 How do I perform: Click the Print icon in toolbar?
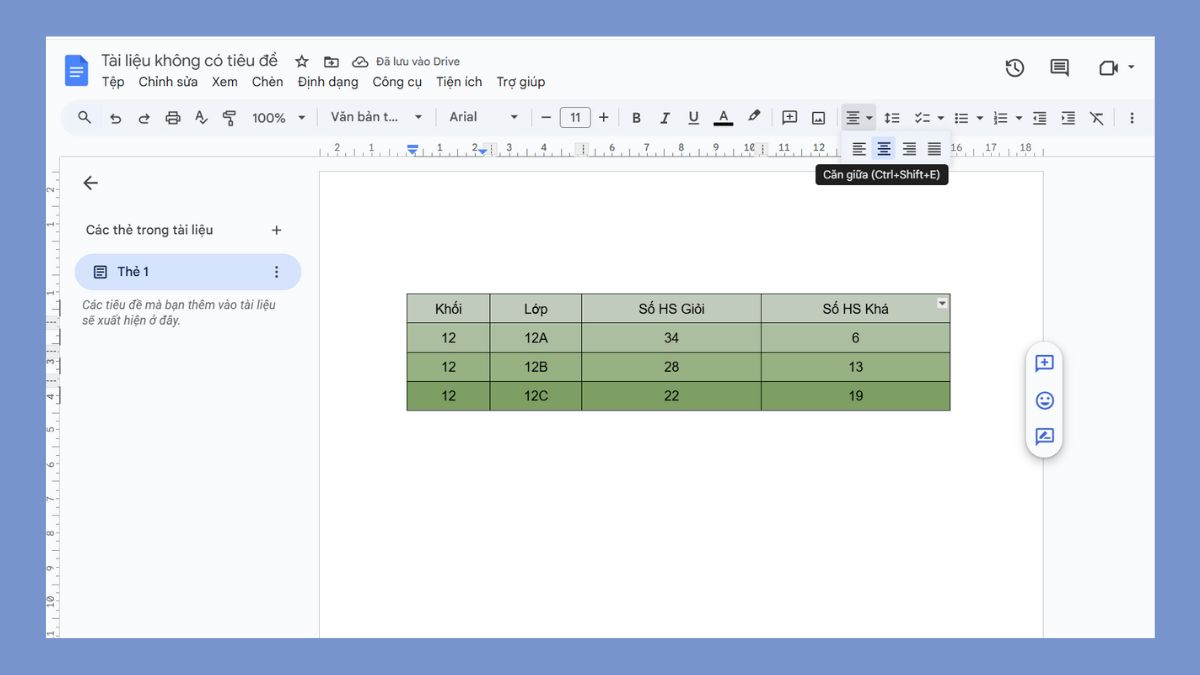click(x=172, y=118)
